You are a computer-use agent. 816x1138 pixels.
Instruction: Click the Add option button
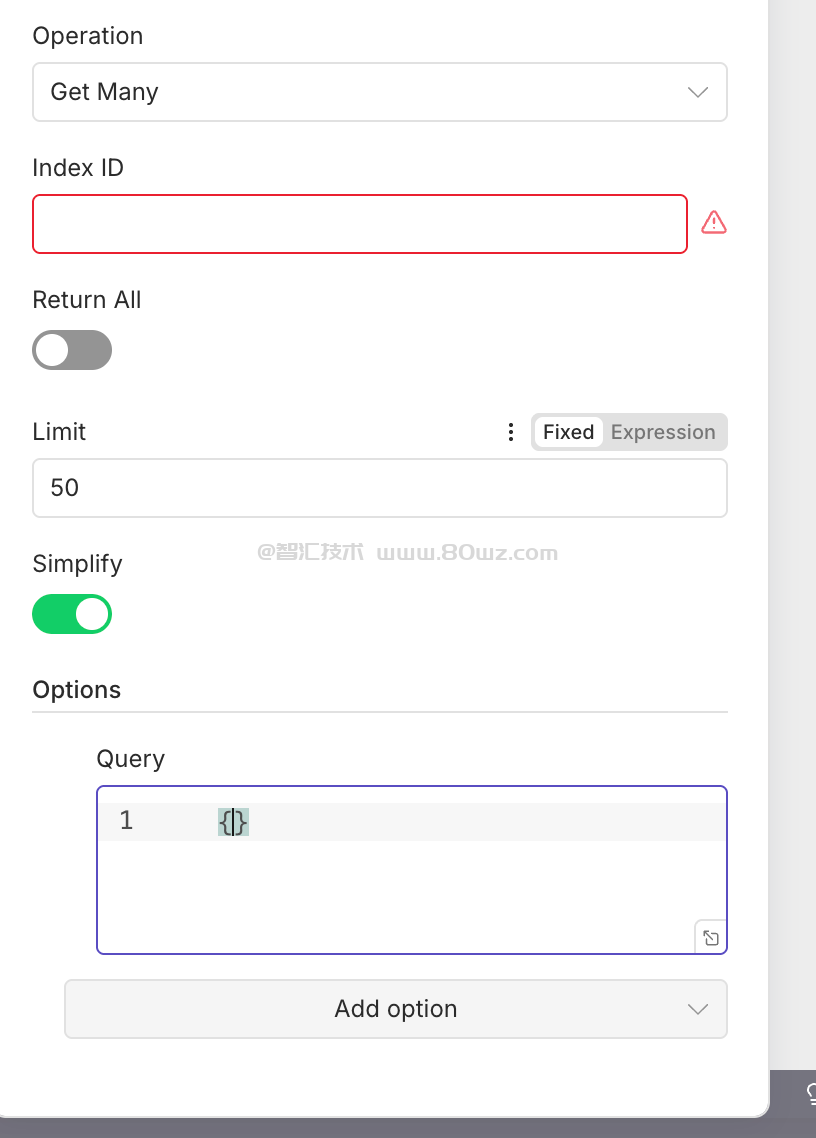tap(395, 1009)
